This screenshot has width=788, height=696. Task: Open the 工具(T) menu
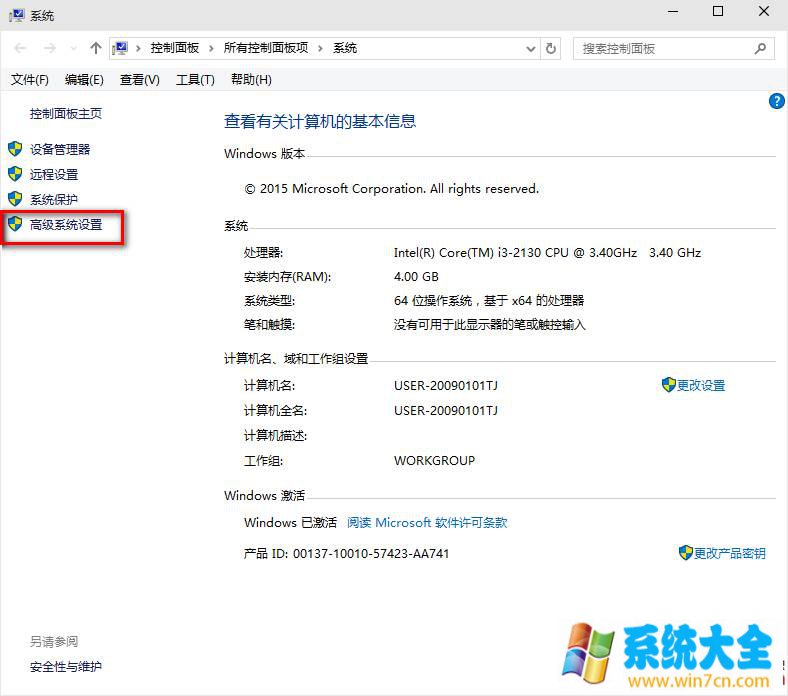click(x=195, y=80)
